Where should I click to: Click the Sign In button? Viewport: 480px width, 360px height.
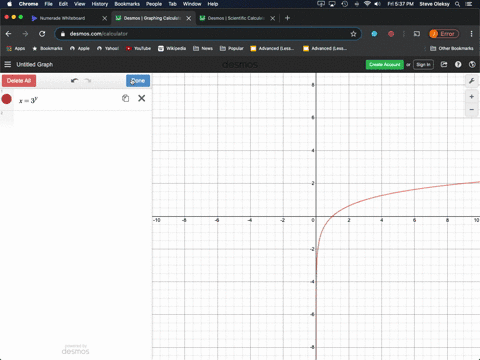423,64
